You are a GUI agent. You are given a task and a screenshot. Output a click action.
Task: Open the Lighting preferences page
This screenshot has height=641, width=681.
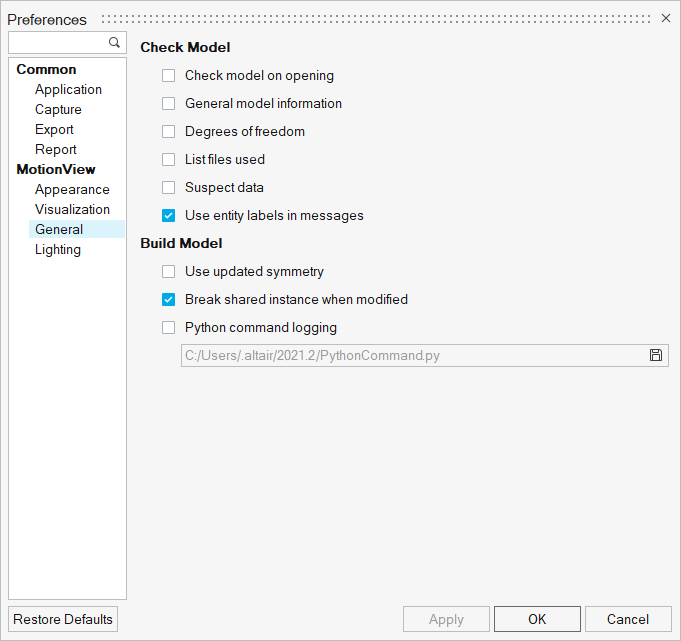pos(58,250)
